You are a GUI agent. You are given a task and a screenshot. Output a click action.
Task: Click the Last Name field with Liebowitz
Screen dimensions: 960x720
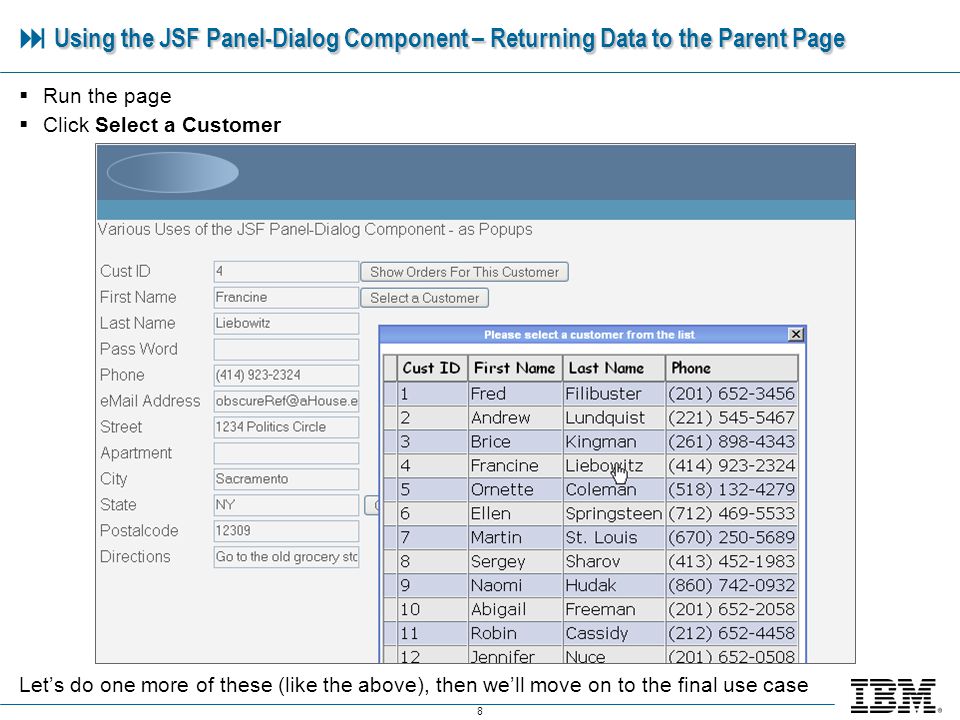(x=286, y=323)
